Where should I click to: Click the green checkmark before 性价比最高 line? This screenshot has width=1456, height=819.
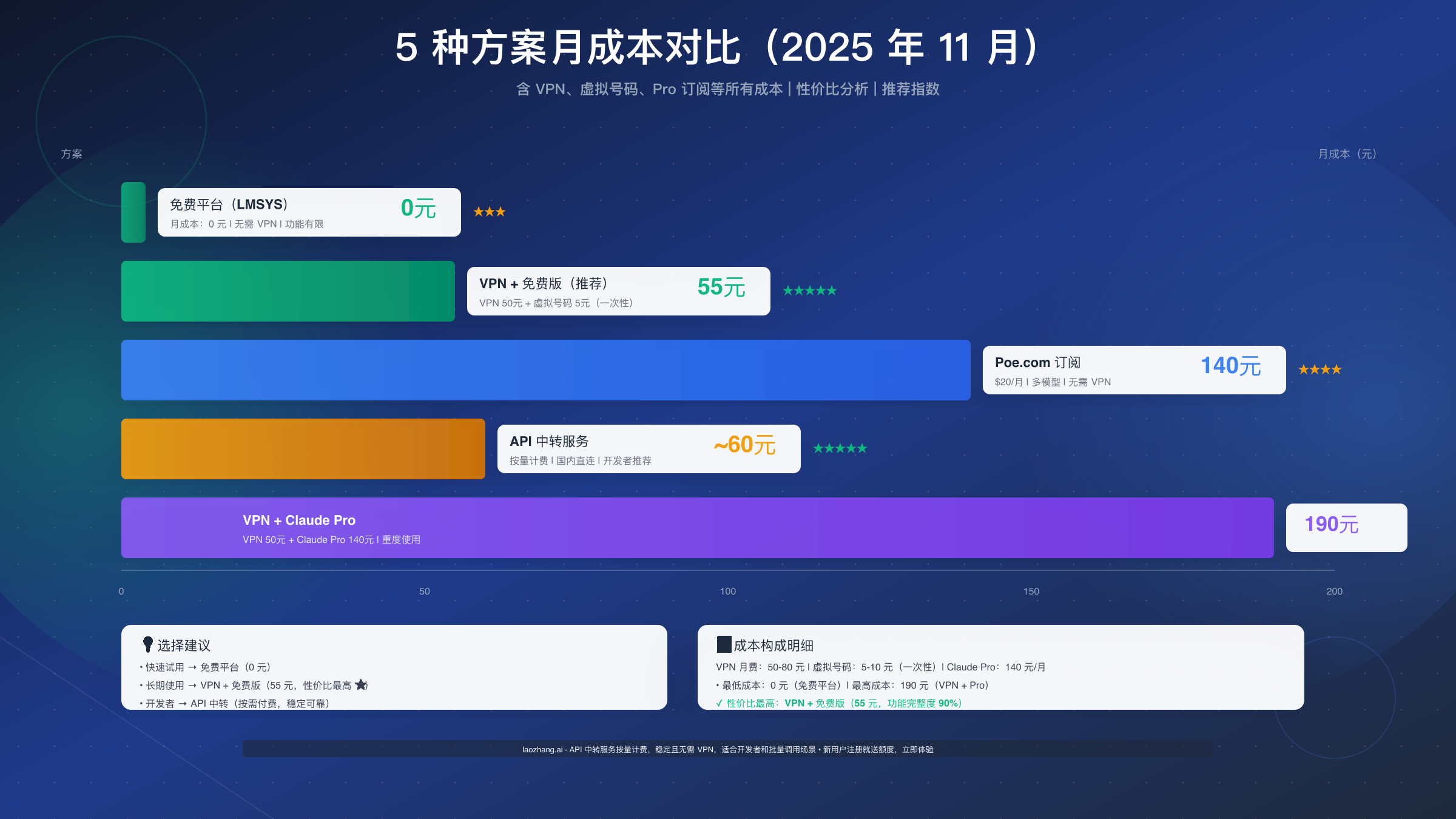tap(720, 704)
